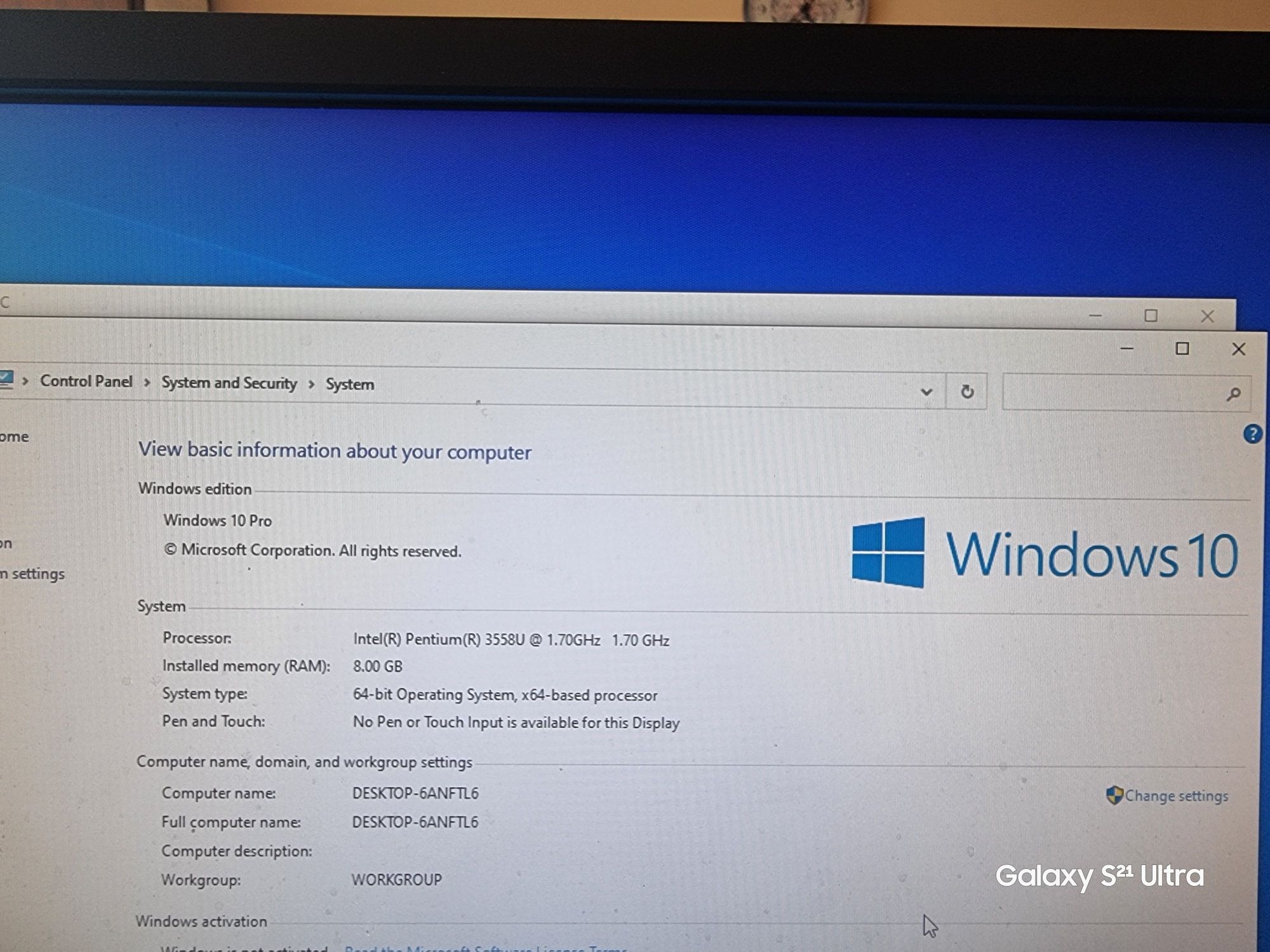
Task: Open the address bar history dropdown
Action: [x=926, y=392]
